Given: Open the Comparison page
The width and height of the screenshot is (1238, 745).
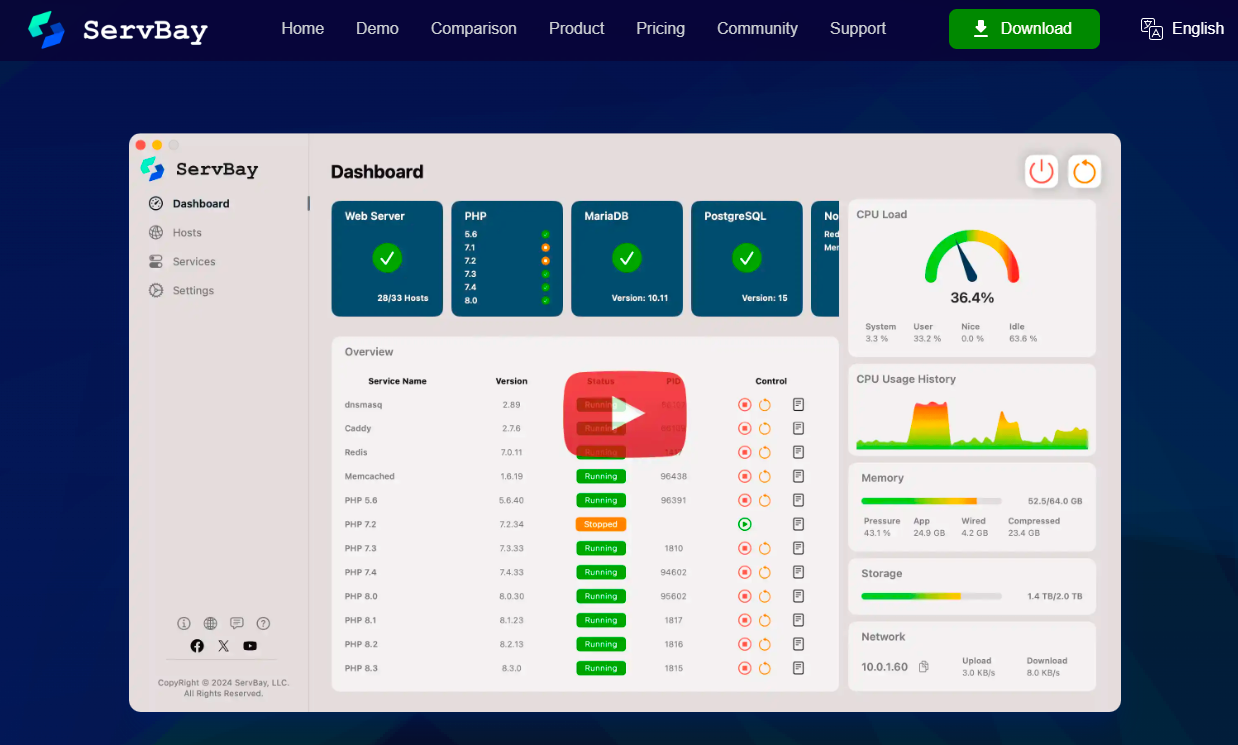Looking at the screenshot, I should [474, 28].
